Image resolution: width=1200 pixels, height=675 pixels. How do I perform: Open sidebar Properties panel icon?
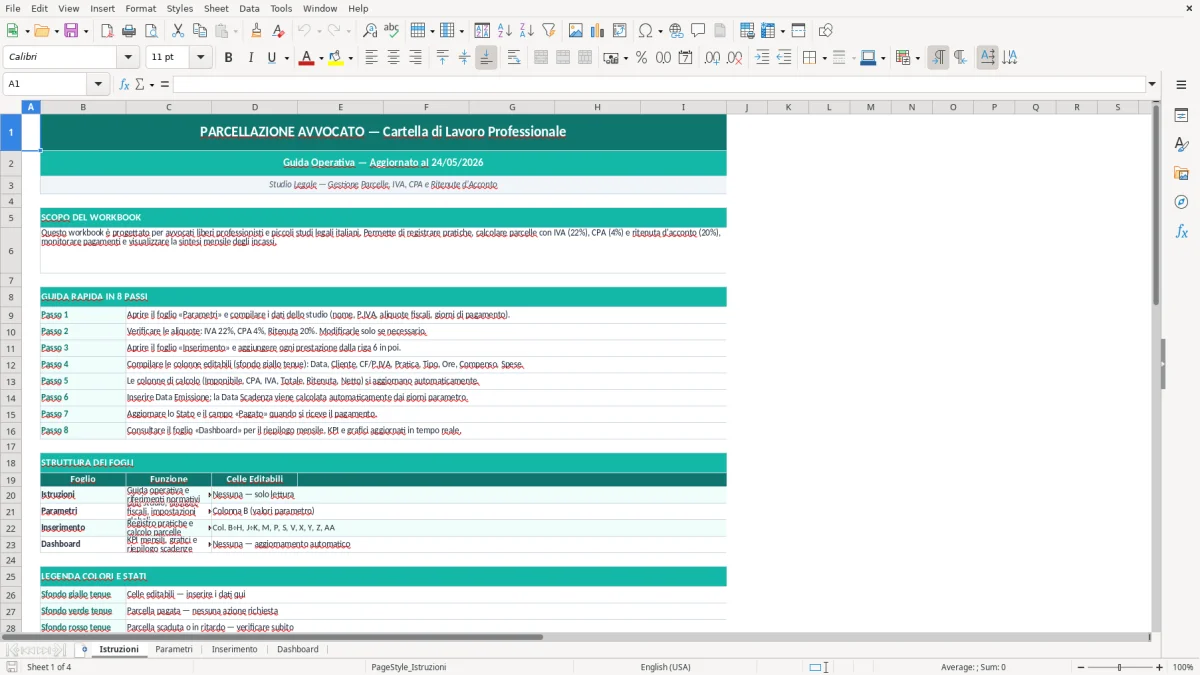(x=1181, y=115)
